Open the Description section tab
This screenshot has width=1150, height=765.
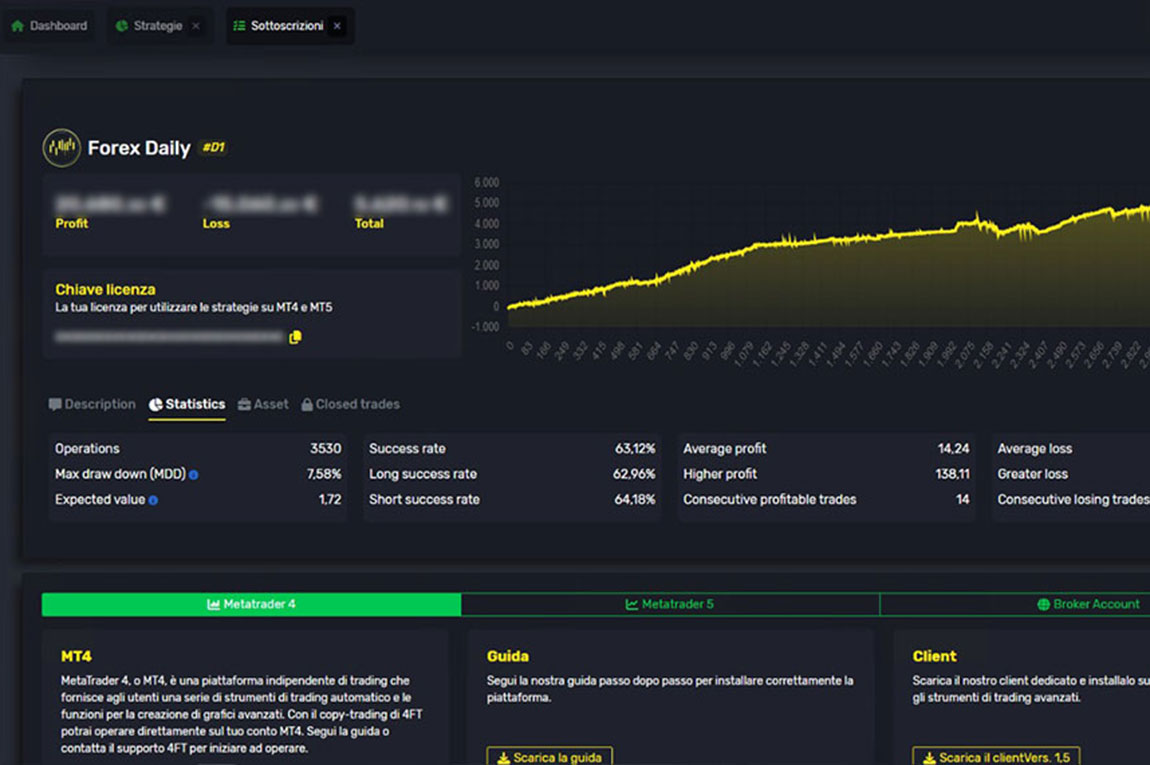click(x=92, y=405)
